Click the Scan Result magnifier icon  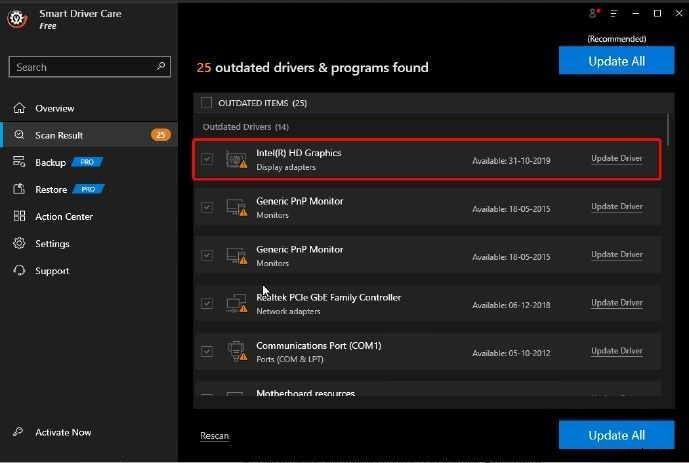point(19,135)
